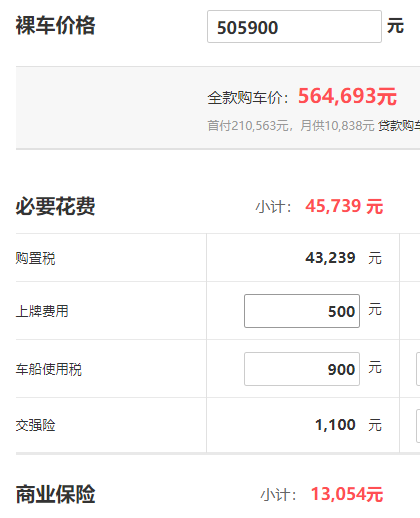Click the 必要花费 section heading
The image size is (420, 518).
(x=55, y=206)
